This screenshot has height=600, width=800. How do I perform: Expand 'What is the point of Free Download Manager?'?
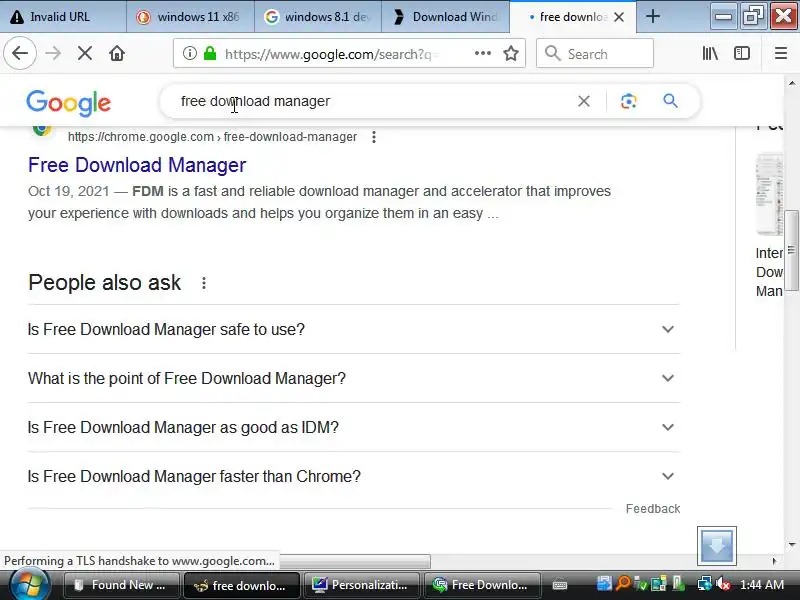(x=354, y=379)
